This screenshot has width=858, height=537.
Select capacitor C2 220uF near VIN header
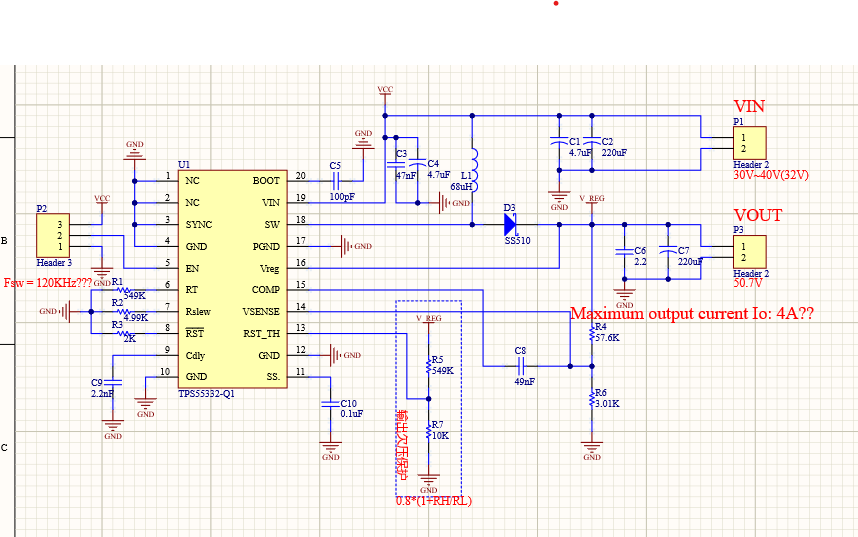592,142
